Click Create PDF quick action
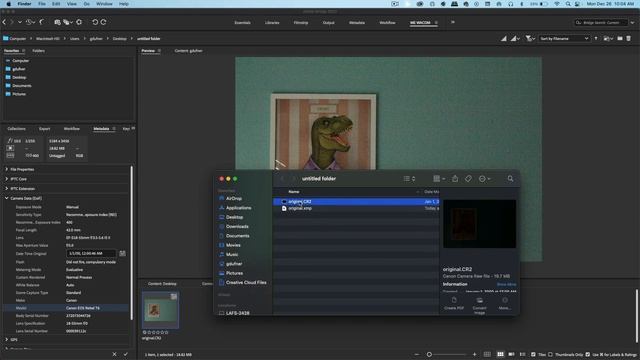Screen dimensions: 640x360 [453, 303]
